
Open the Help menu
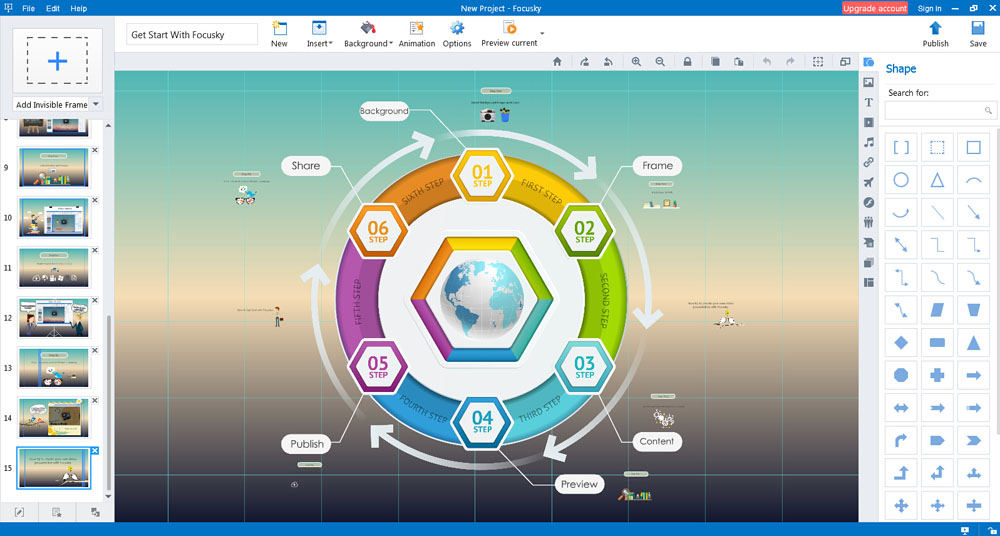(x=79, y=8)
